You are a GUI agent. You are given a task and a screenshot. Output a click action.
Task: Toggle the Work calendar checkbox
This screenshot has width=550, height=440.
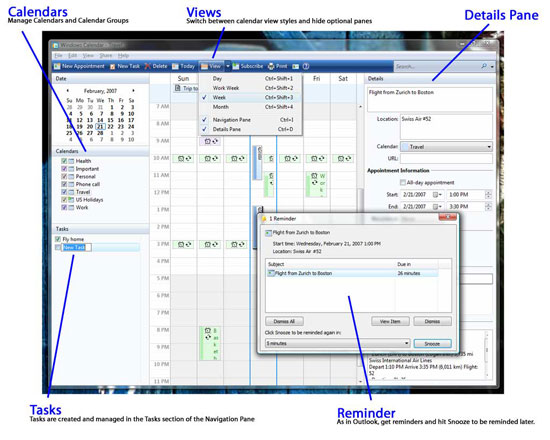pos(64,207)
